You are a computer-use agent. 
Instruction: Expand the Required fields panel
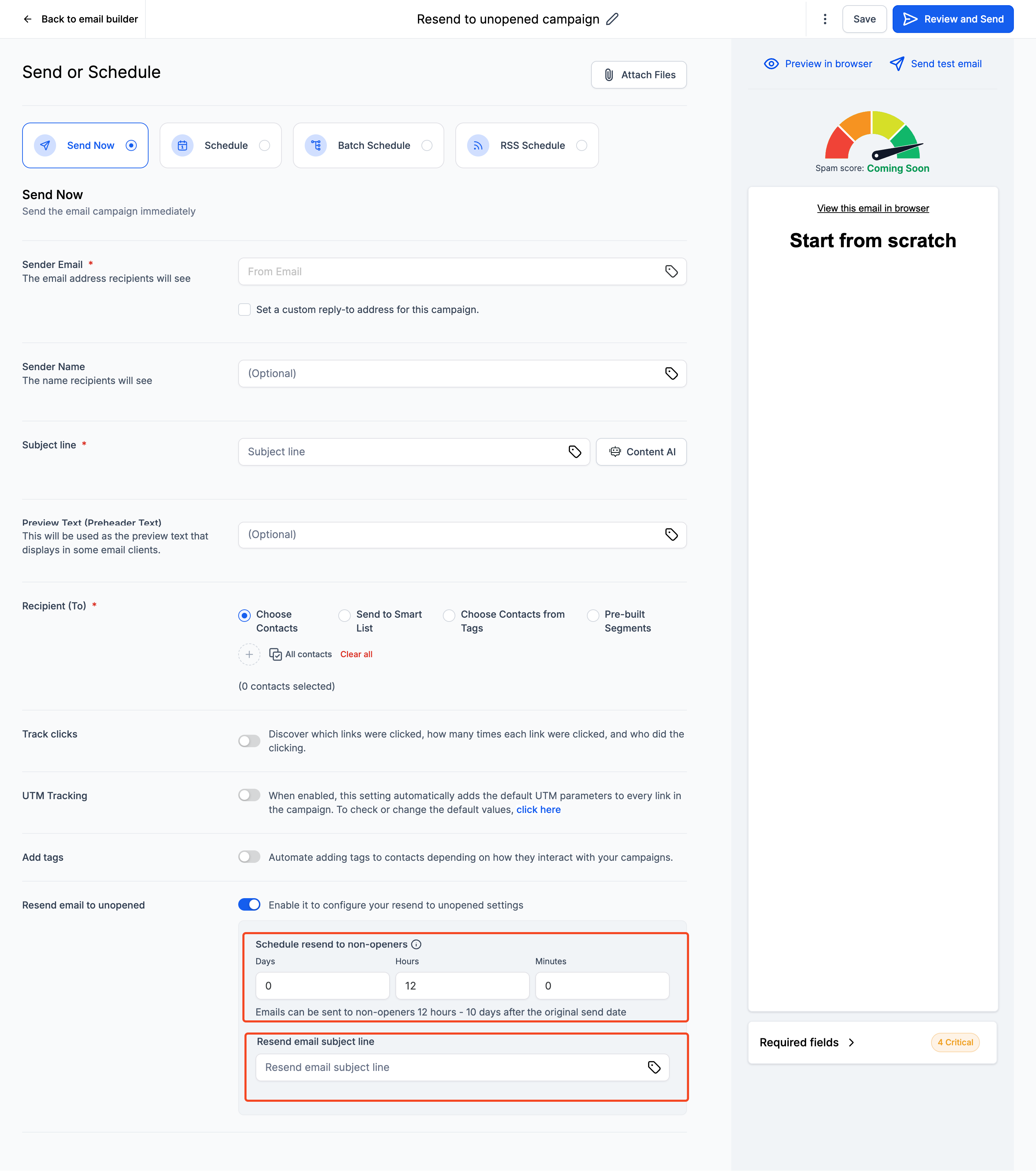807,1043
